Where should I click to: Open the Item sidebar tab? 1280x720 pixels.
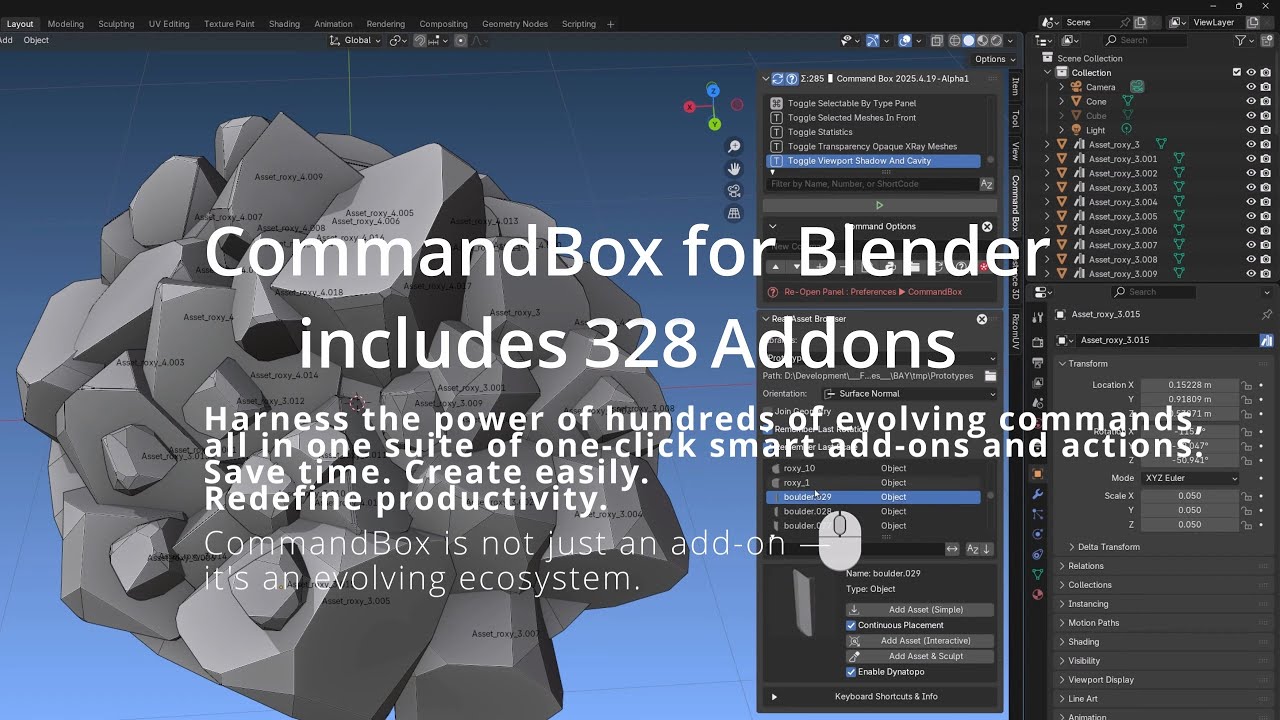(1015, 87)
